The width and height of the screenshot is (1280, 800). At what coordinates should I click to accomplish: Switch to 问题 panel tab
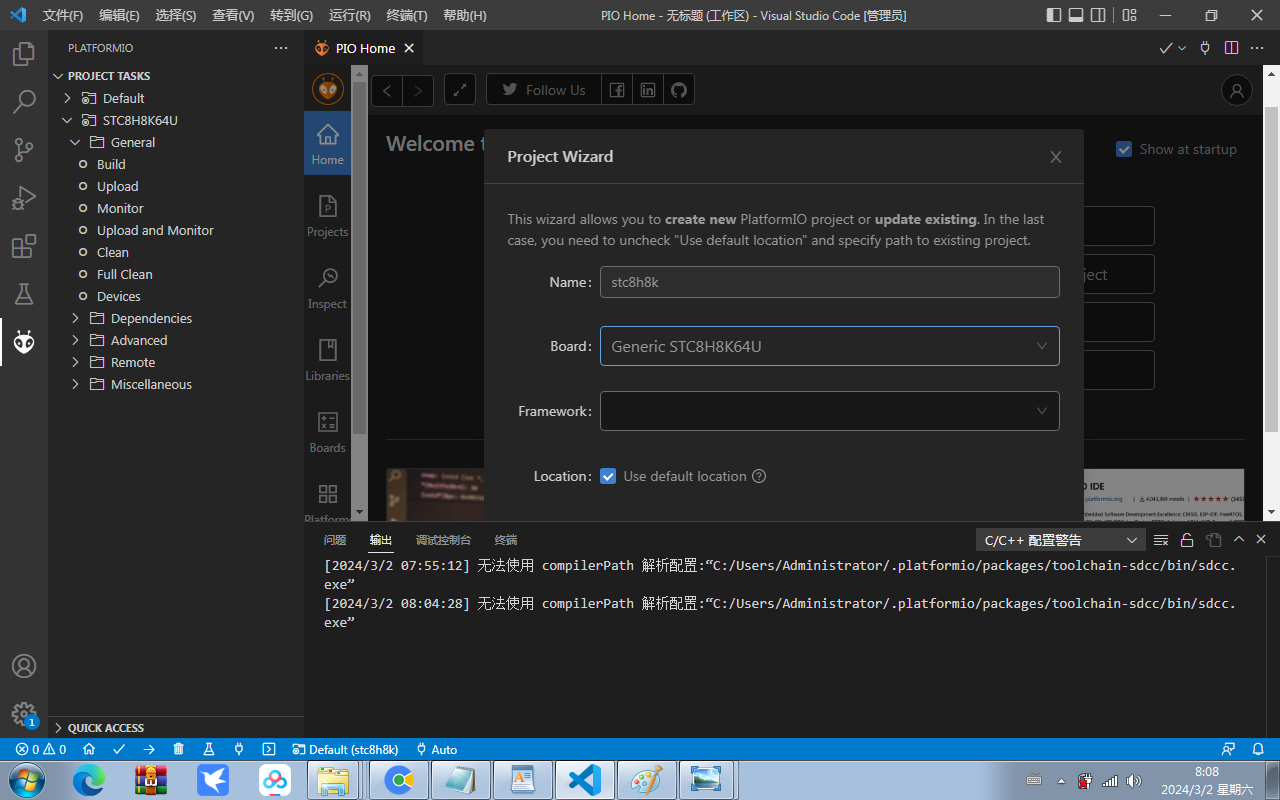tap(335, 540)
